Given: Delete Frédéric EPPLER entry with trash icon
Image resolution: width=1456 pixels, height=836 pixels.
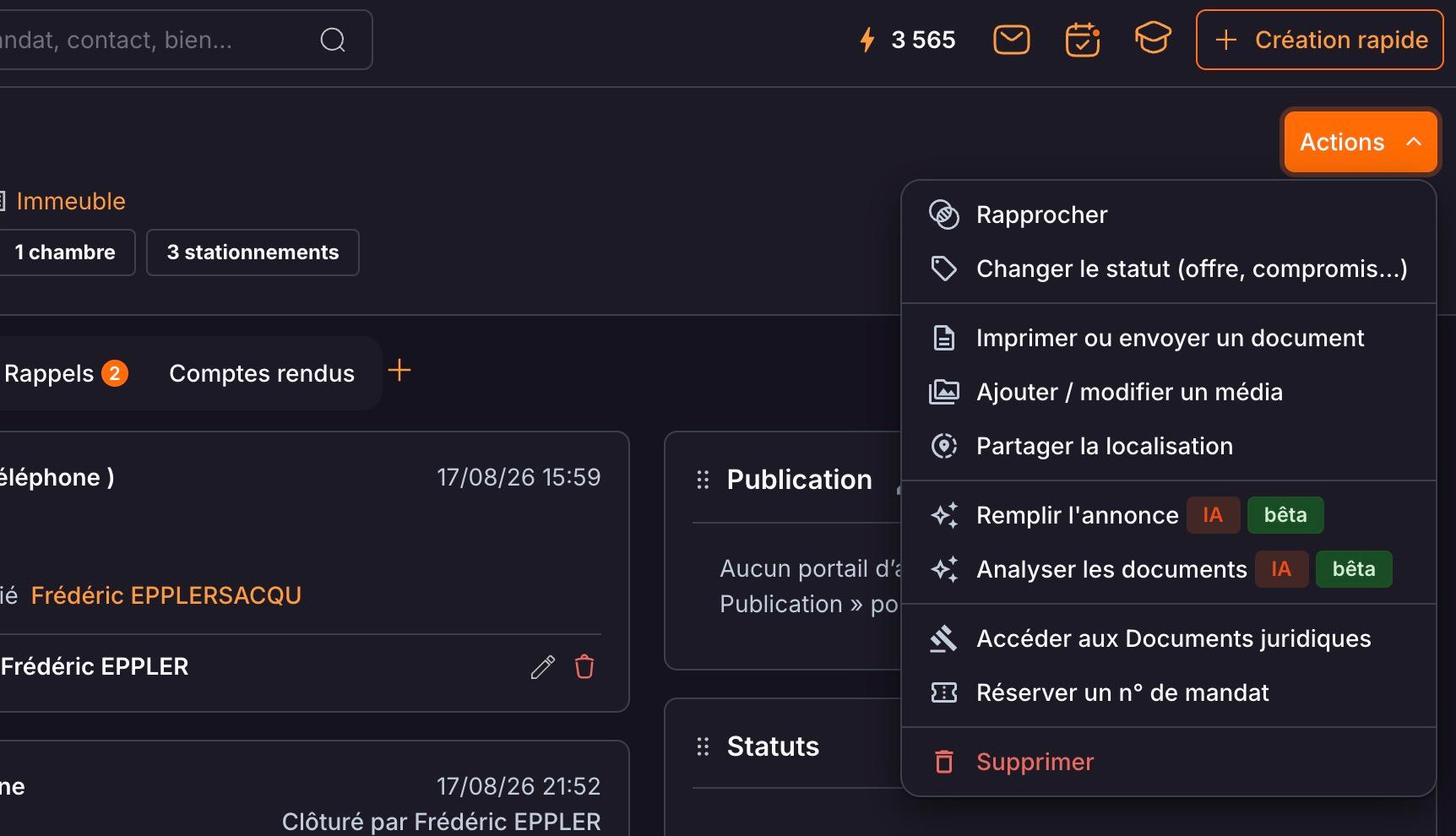Looking at the screenshot, I should pyautogui.click(x=584, y=667).
